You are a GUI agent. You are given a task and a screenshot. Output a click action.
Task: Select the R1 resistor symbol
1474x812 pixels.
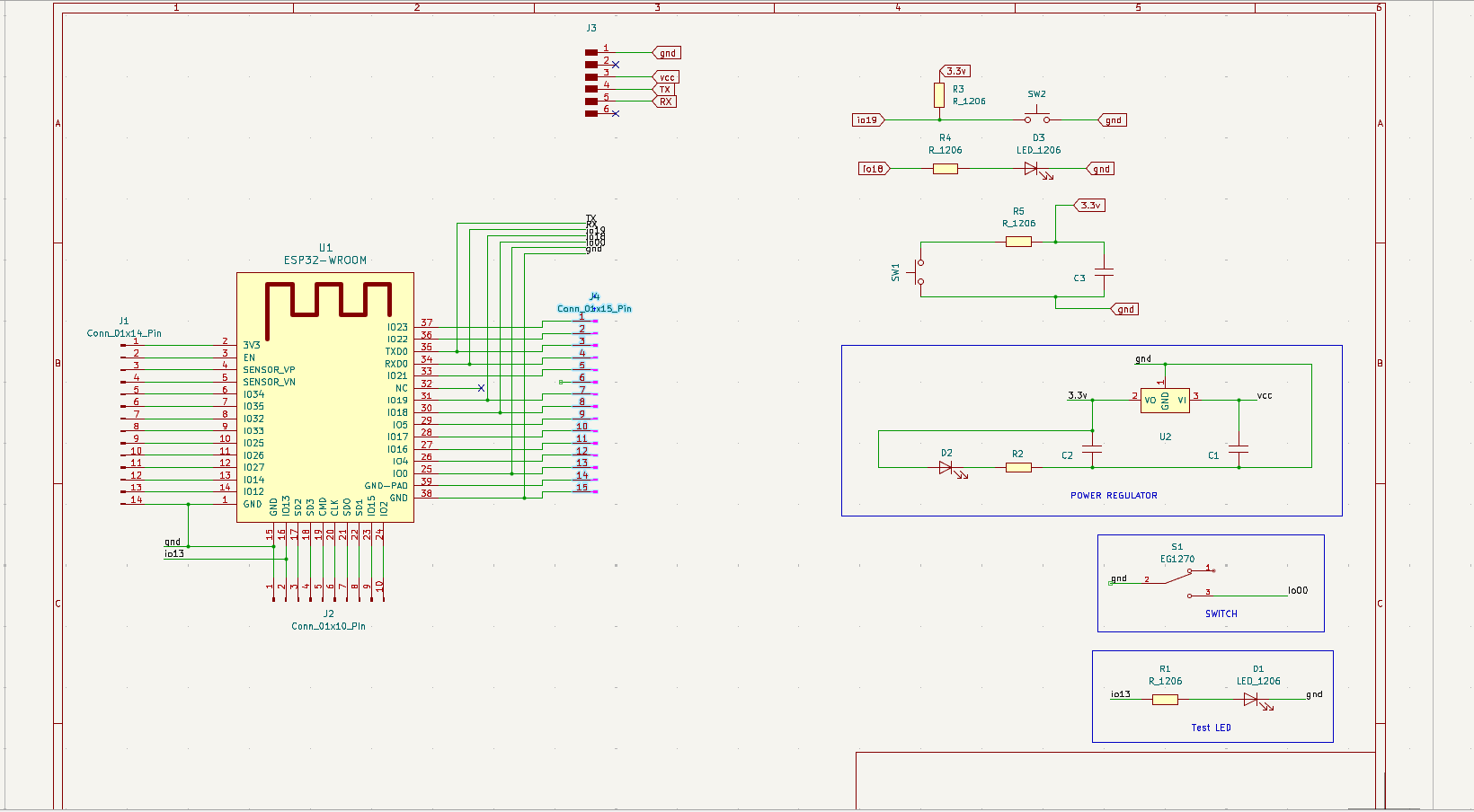click(1165, 699)
